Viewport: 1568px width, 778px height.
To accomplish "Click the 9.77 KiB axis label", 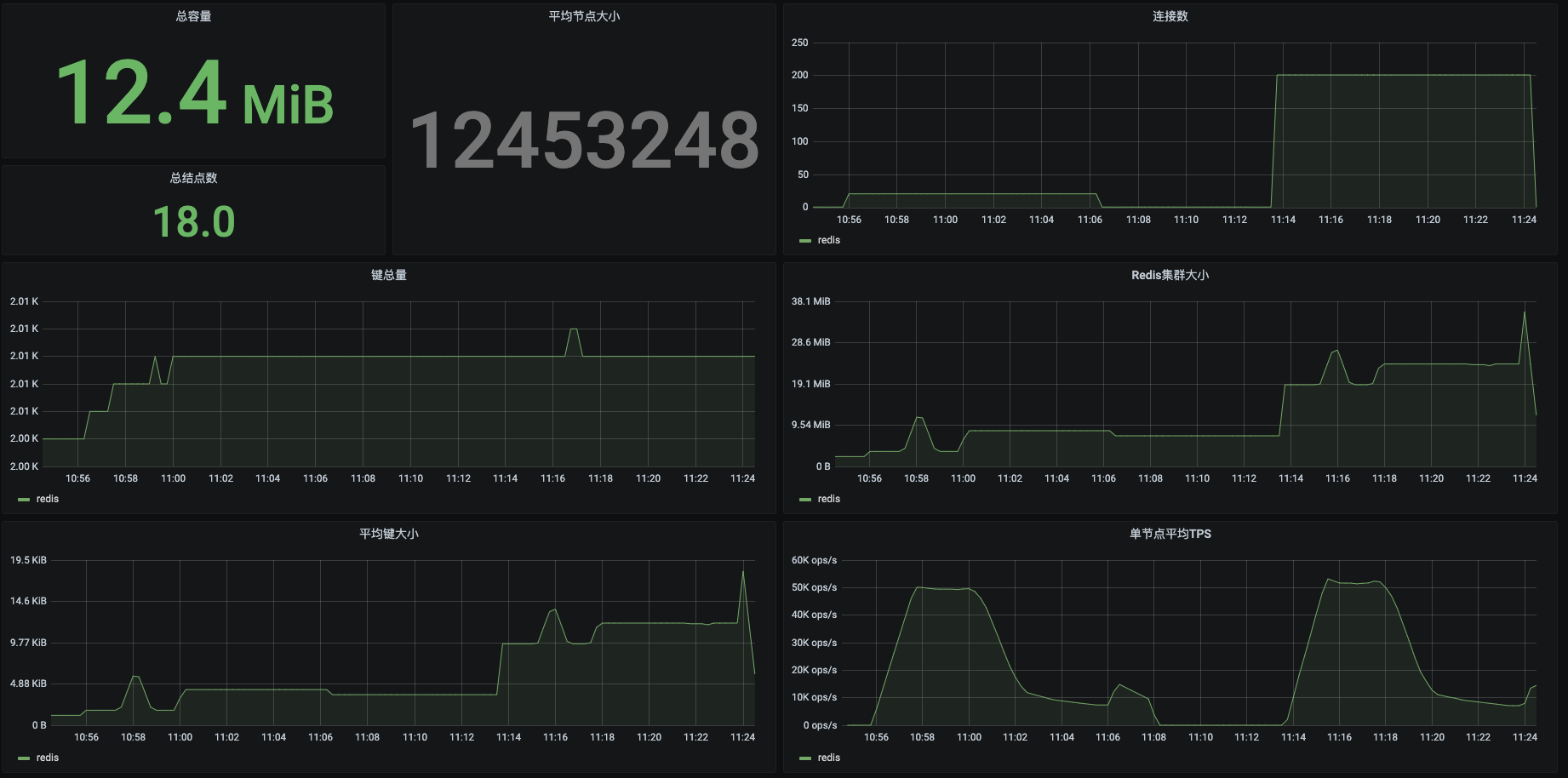I will (x=28, y=643).
